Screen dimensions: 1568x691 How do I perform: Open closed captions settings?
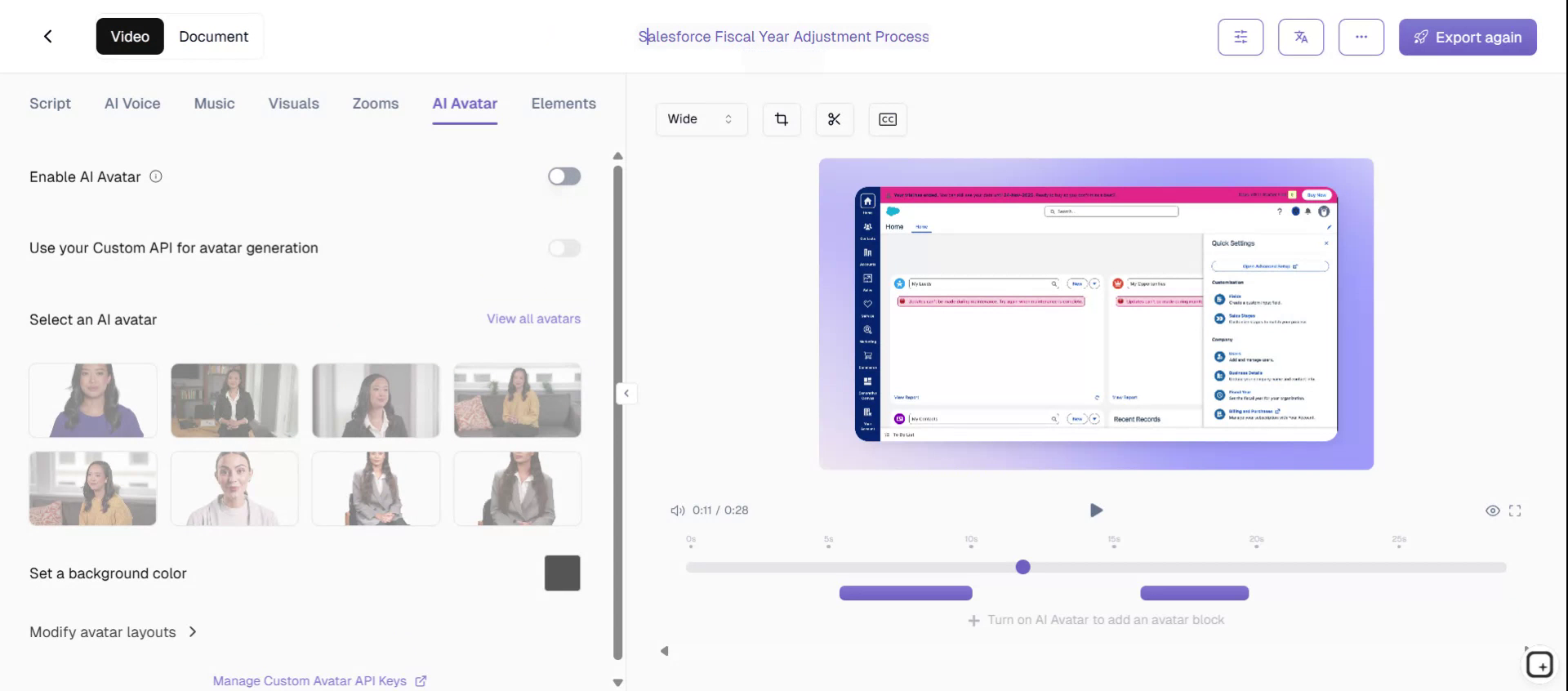(x=888, y=119)
